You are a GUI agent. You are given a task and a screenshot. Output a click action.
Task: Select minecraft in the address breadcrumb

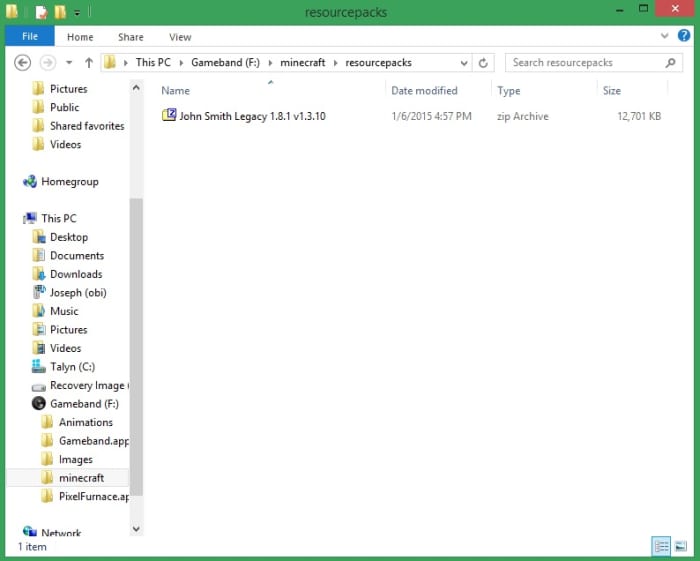coord(303,62)
